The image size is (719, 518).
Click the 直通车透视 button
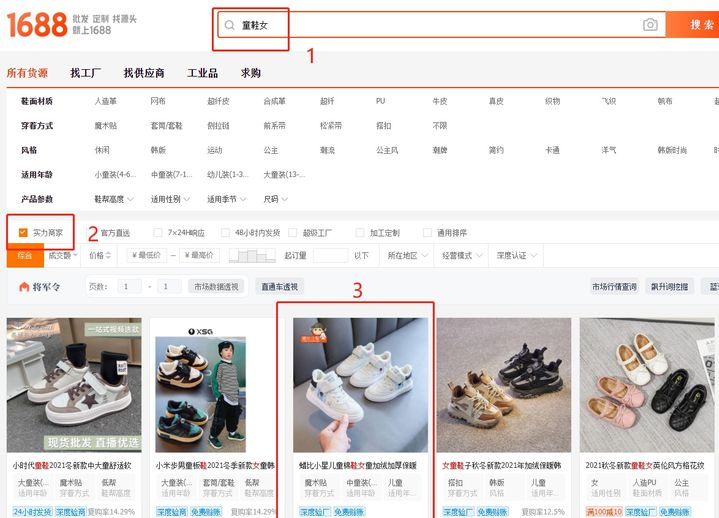click(x=279, y=287)
